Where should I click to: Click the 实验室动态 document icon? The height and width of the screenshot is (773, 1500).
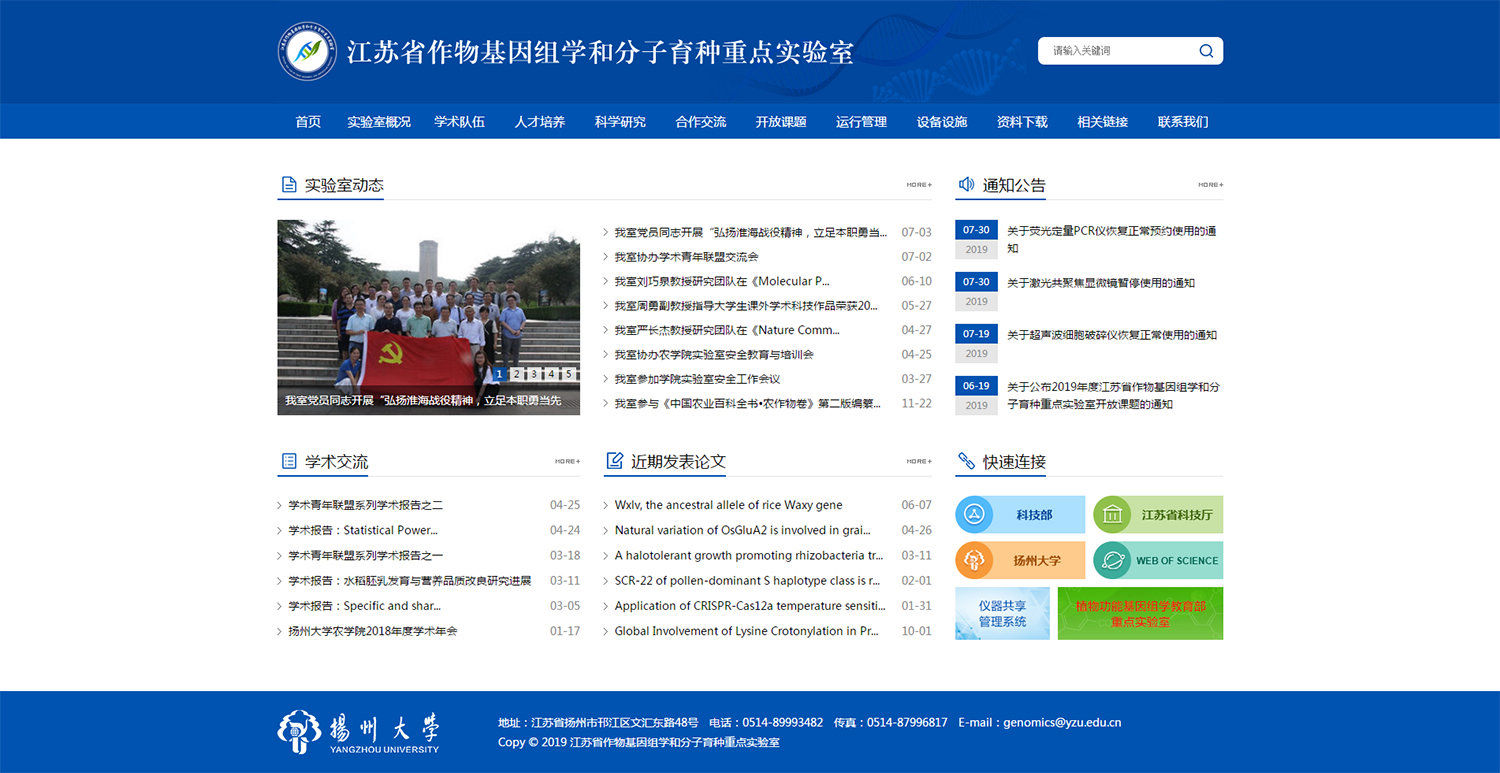(x=289, y=184)
